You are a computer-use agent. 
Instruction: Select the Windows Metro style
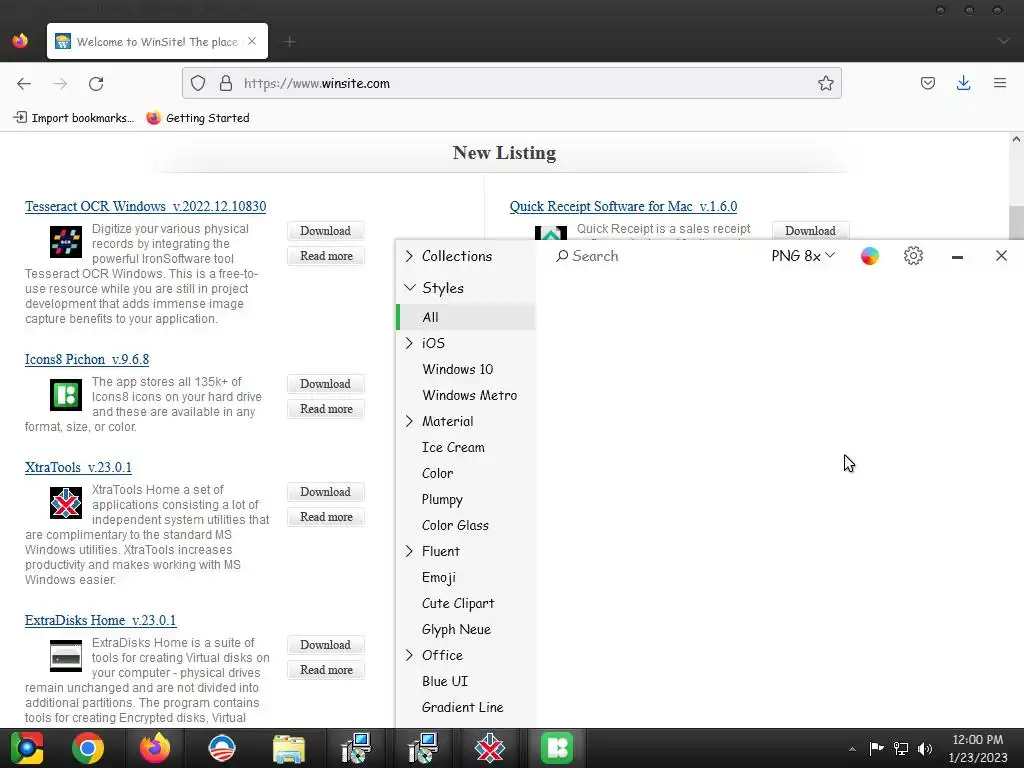(x=466, y=395)
